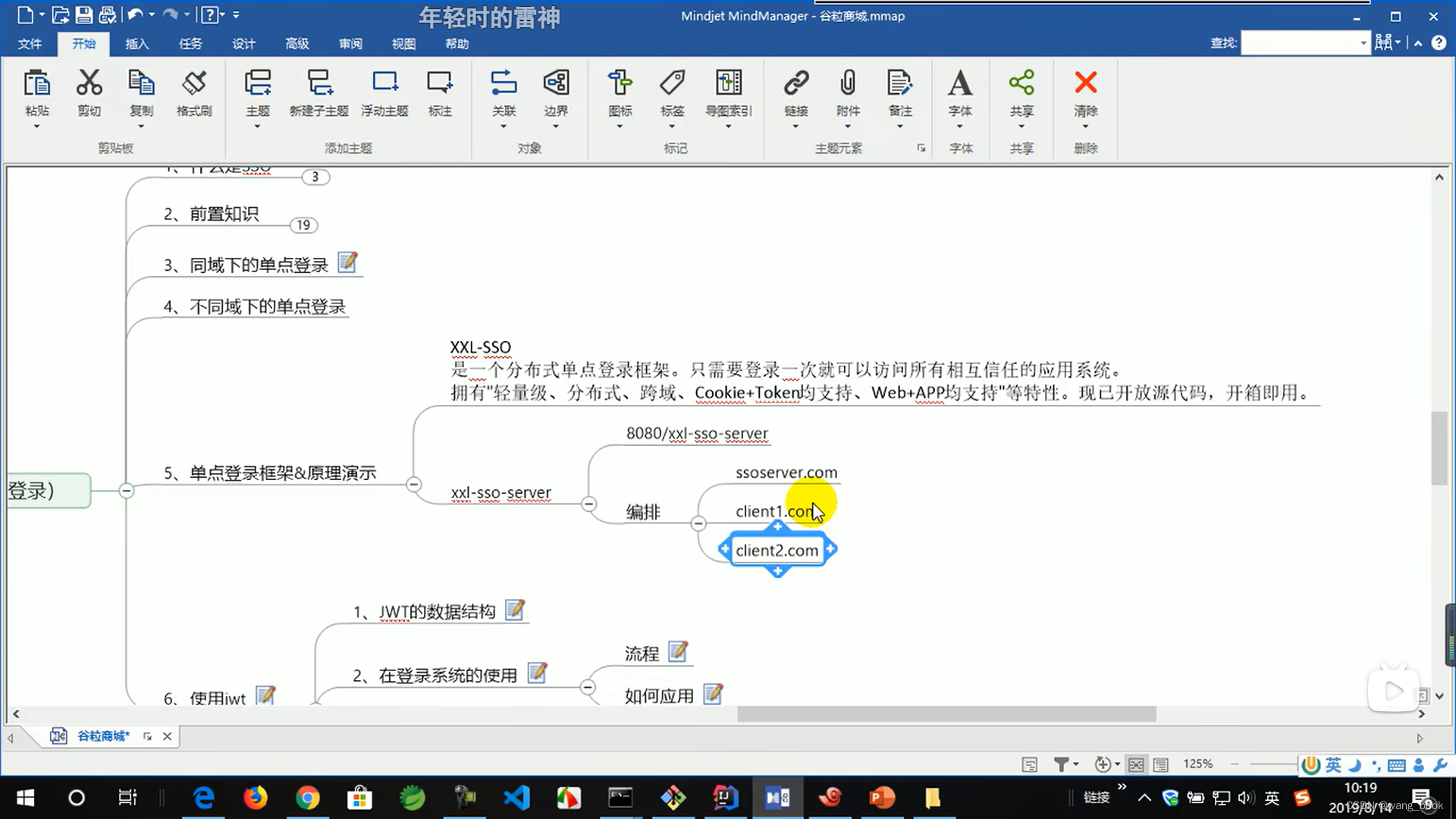Click the Share (共享) icon

click(x=1021, y=83)
